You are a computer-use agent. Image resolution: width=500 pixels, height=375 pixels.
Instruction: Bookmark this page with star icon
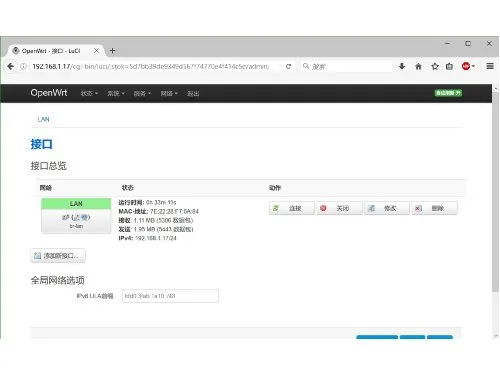click(x=435, y=66)
